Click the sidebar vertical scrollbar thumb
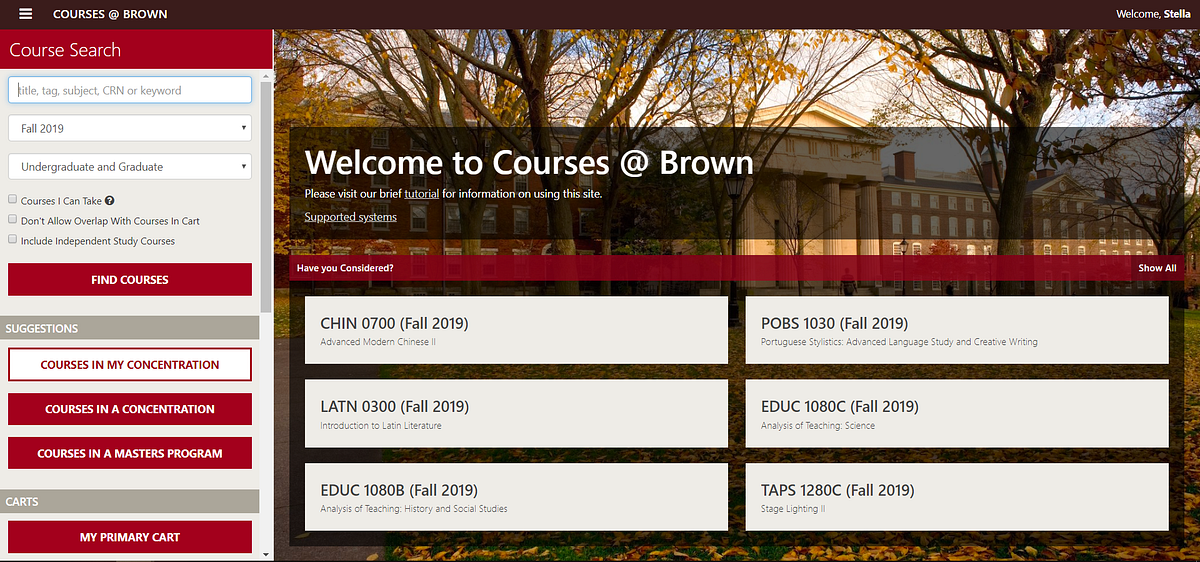The width and height of the screenshot is (1200, 562). pos(265,197)
